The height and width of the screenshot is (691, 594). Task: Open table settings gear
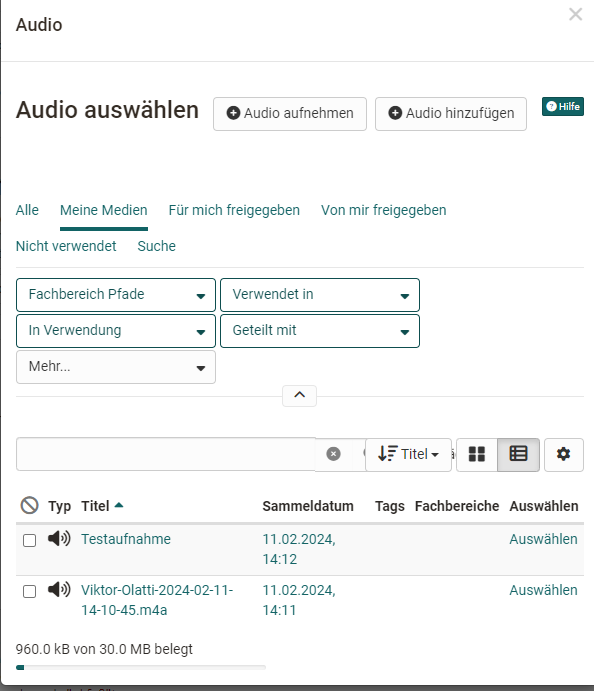point(564,454)
